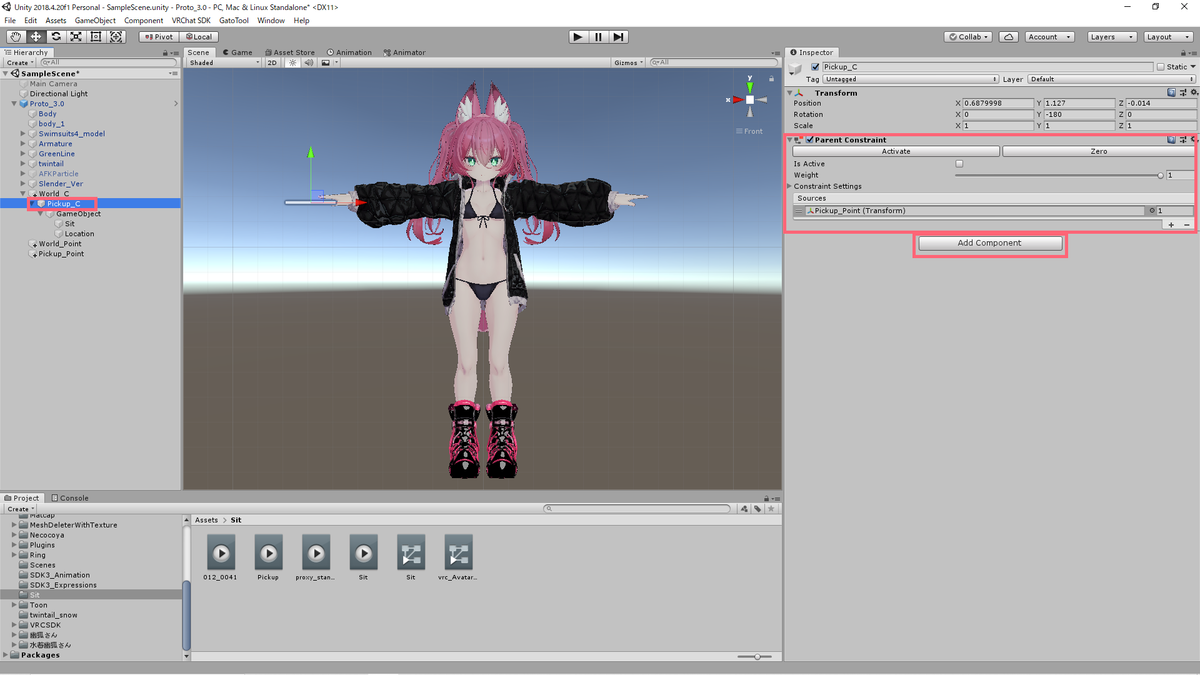
Task: Toggle the Is Active checkbox
Action: click(959, 164)
